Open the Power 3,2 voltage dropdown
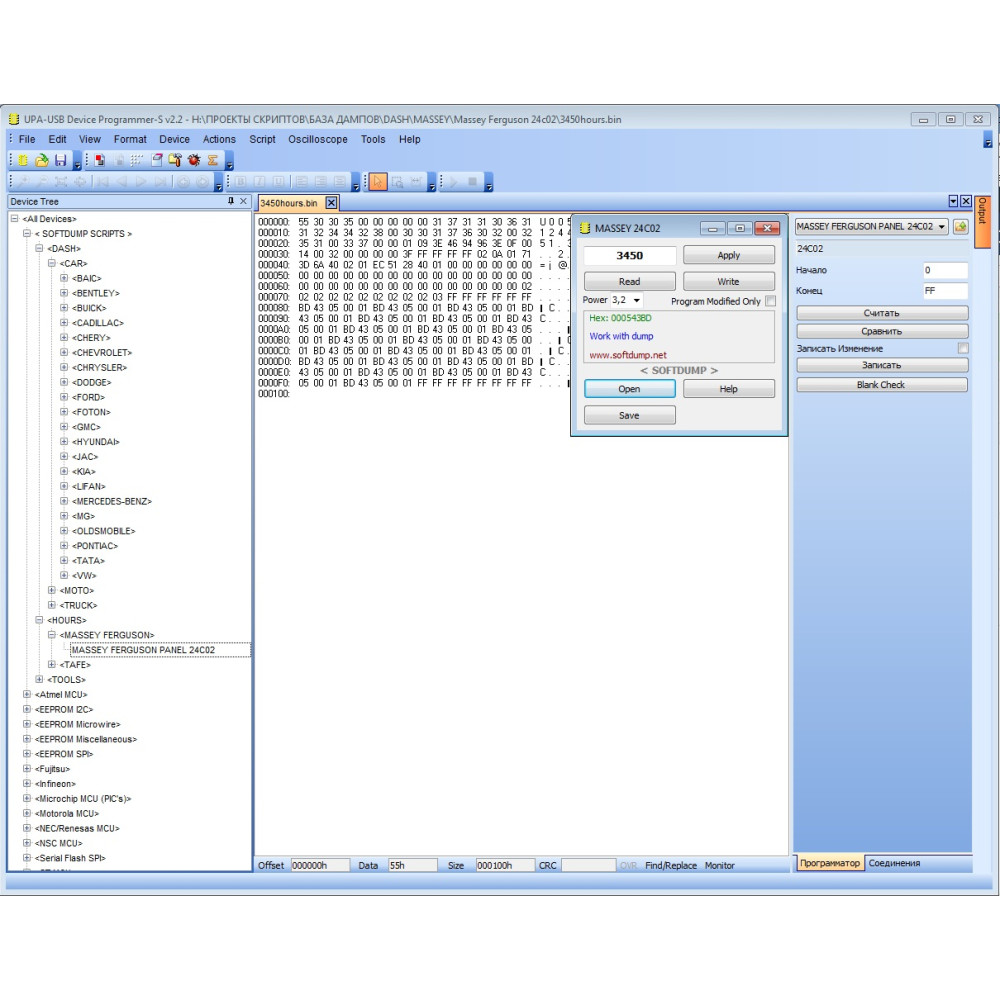 point(636,300)
